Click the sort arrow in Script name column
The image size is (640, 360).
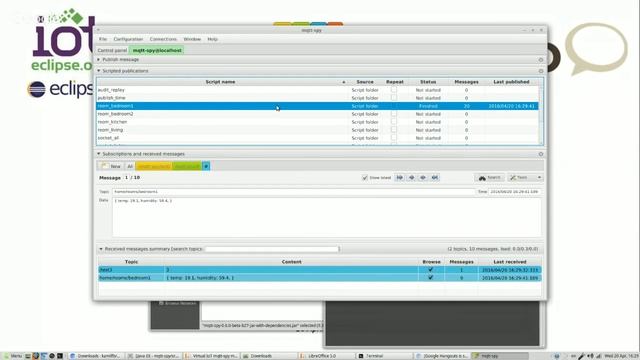344,82
